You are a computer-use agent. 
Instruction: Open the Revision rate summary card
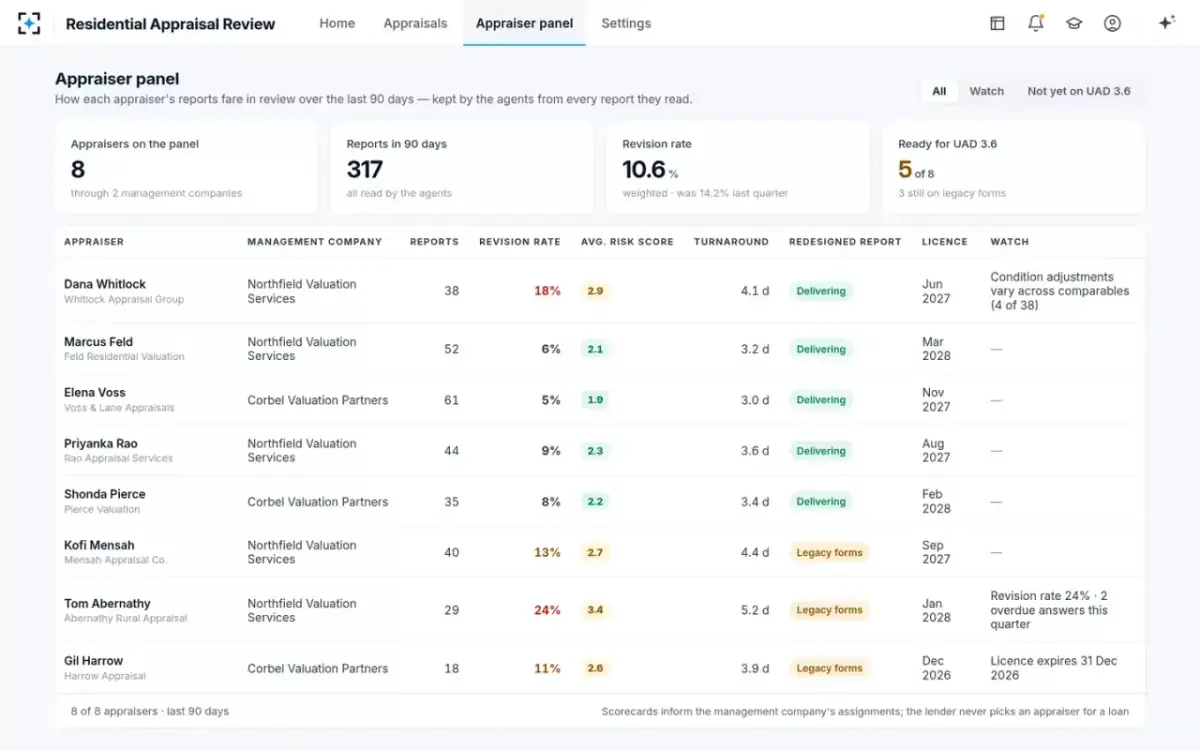pyautogui.click(x=738, y=168)
